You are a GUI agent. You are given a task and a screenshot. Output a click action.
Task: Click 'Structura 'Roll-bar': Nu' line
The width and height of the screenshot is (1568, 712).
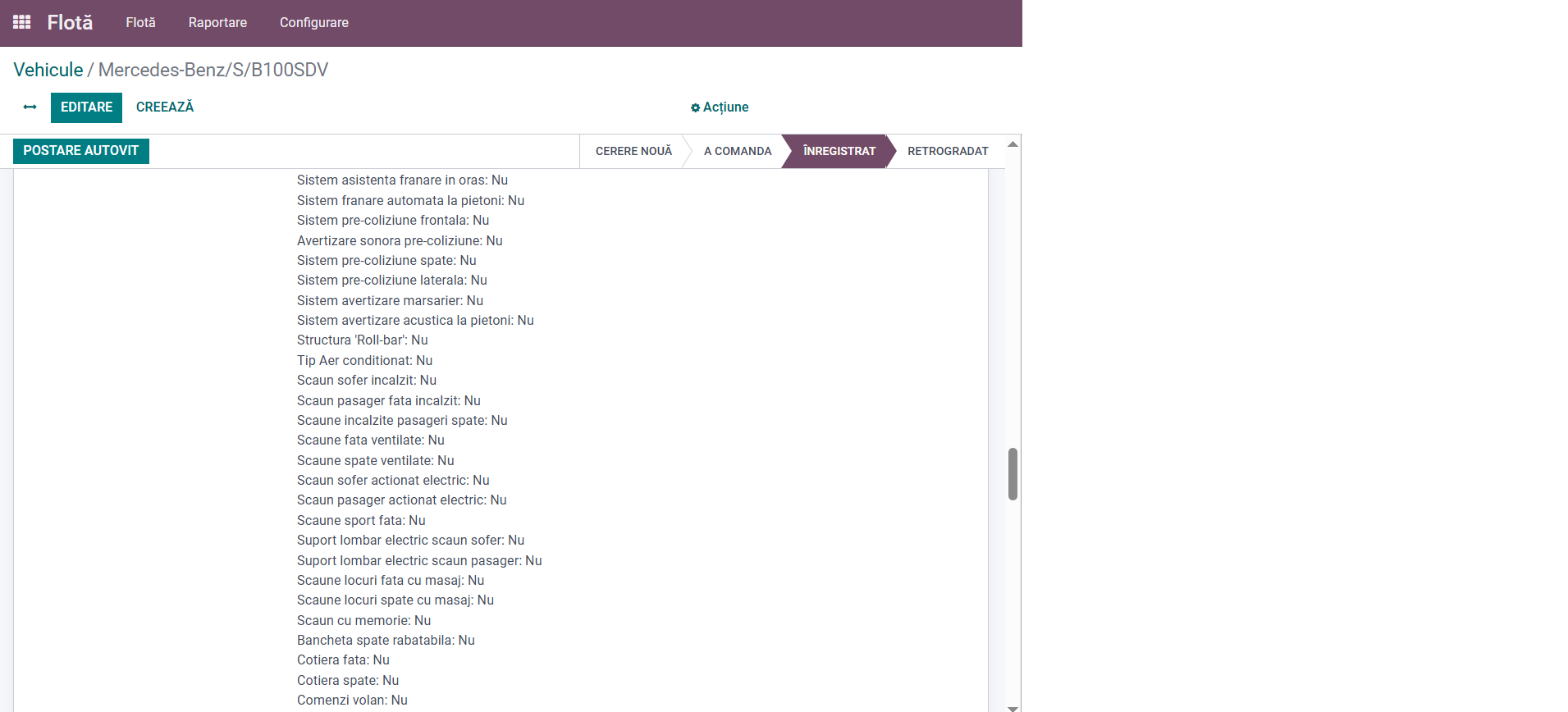pyautogui.click(x=363, y=340)
